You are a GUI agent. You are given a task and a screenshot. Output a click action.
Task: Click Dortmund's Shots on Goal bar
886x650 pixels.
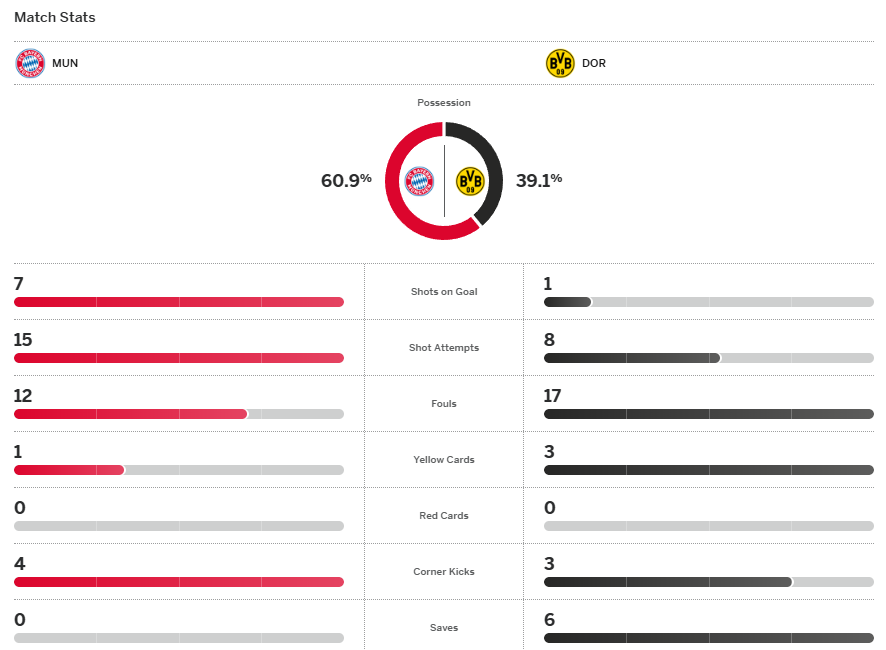click(x=568, y=302)
